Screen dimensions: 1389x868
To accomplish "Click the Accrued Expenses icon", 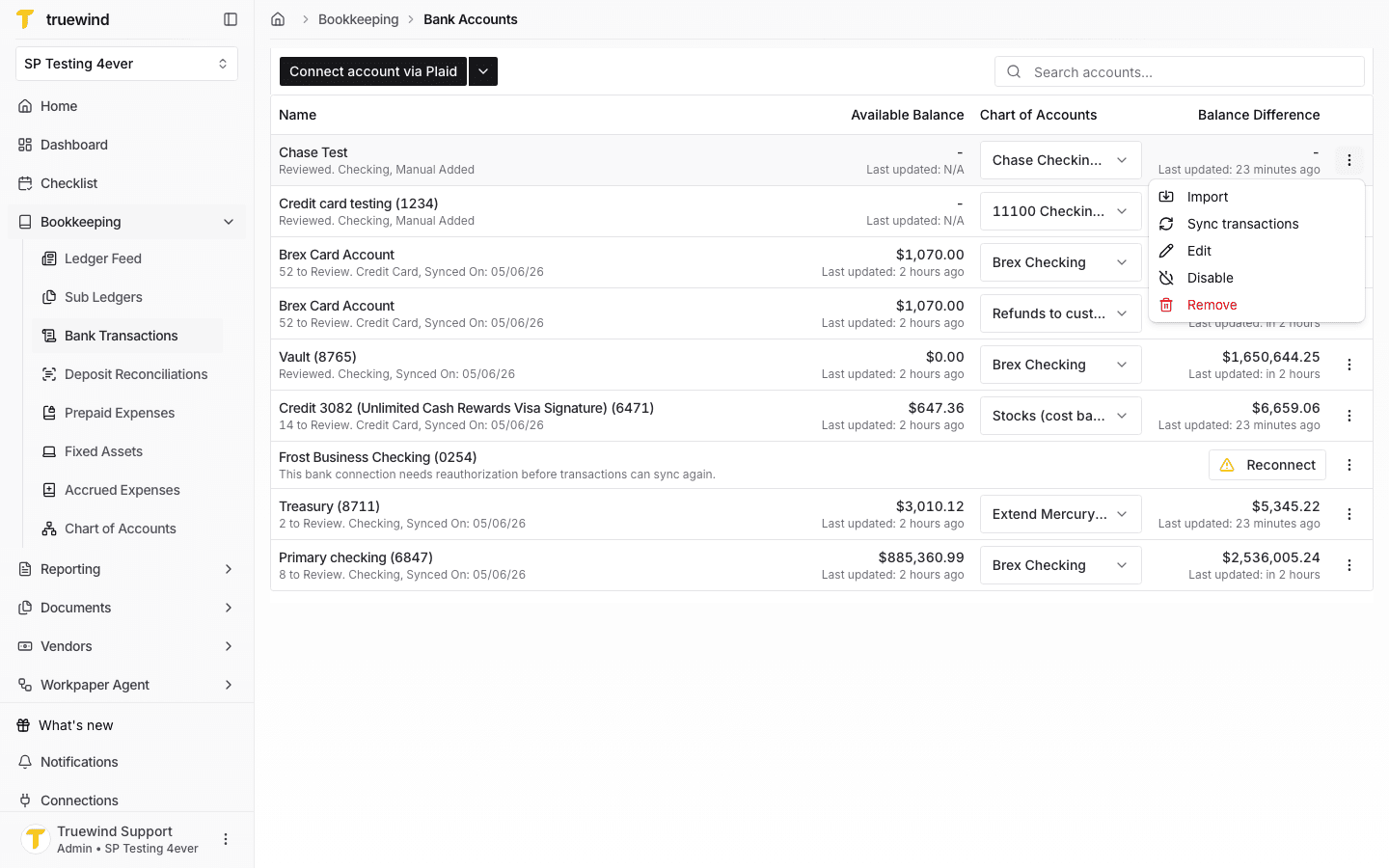I will coord(49,490).
